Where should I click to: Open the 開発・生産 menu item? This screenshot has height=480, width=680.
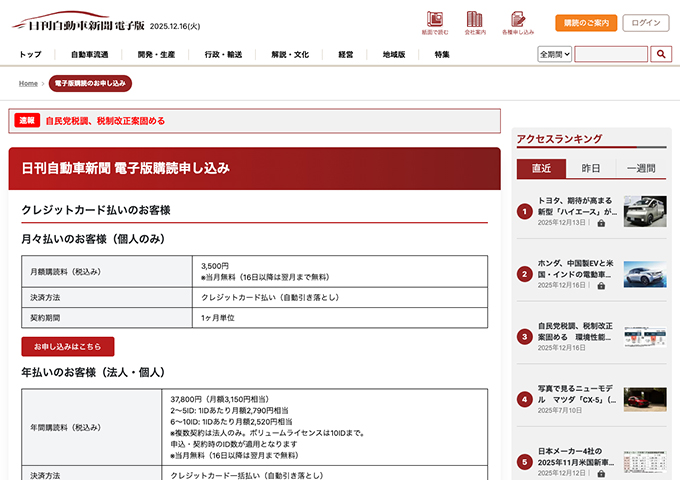(x=156, y=55)
